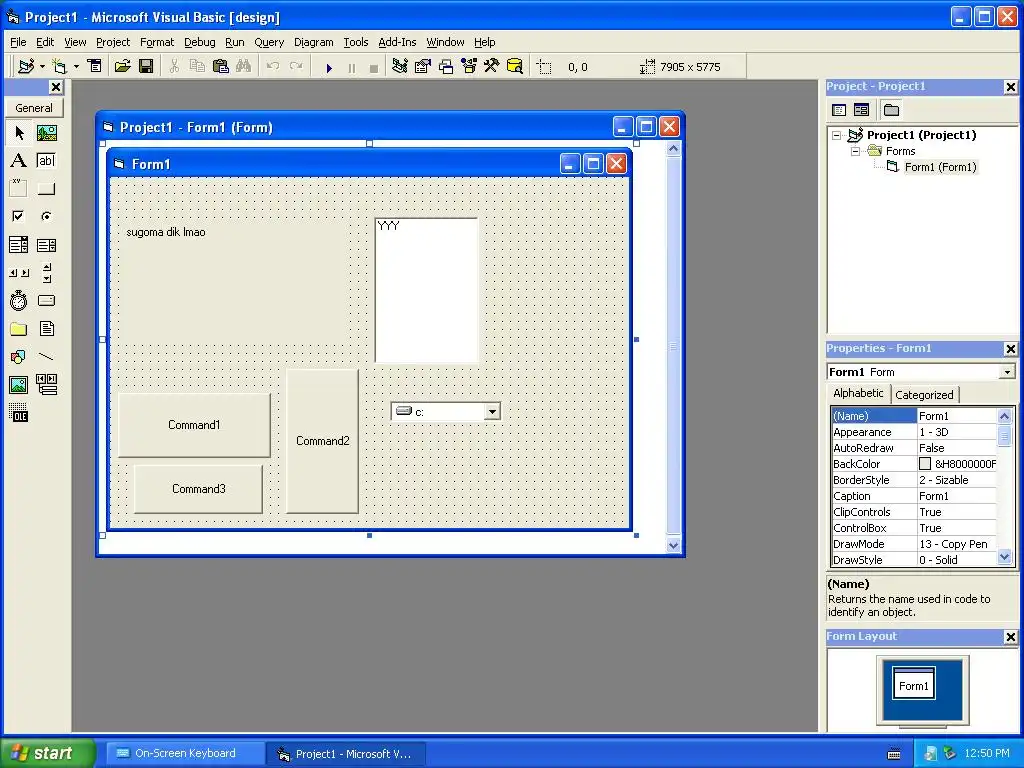
Task: Select the CommandButton control tool
Action: tap(46, 189)
